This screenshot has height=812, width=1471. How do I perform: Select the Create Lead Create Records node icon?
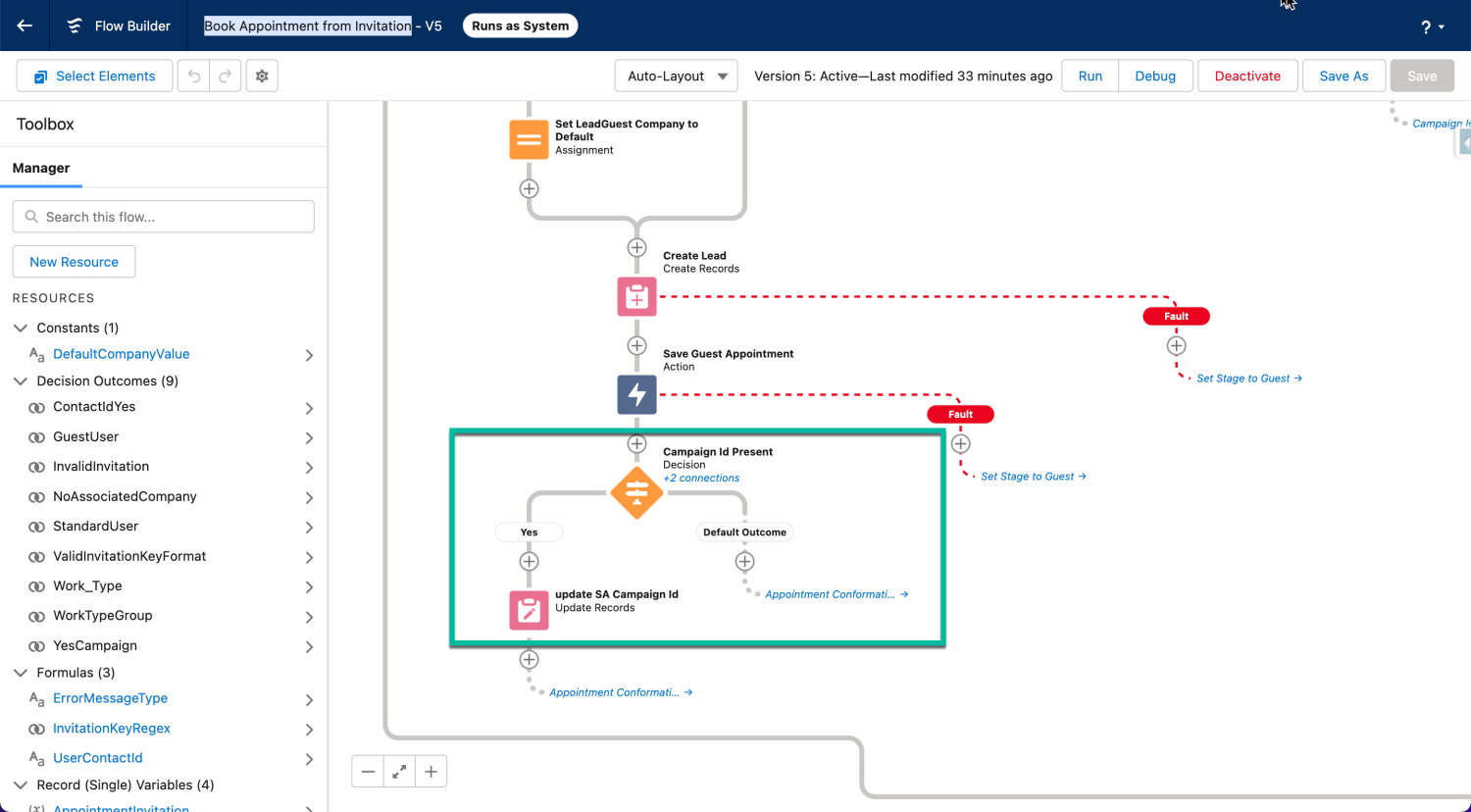click(636, 296)
